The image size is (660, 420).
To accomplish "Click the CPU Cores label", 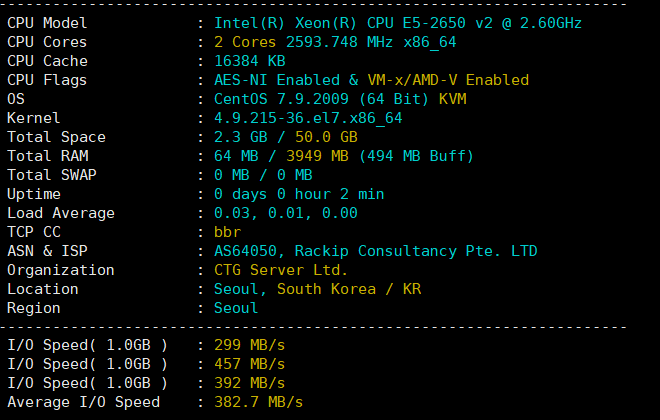I will [x=47, y=42].
